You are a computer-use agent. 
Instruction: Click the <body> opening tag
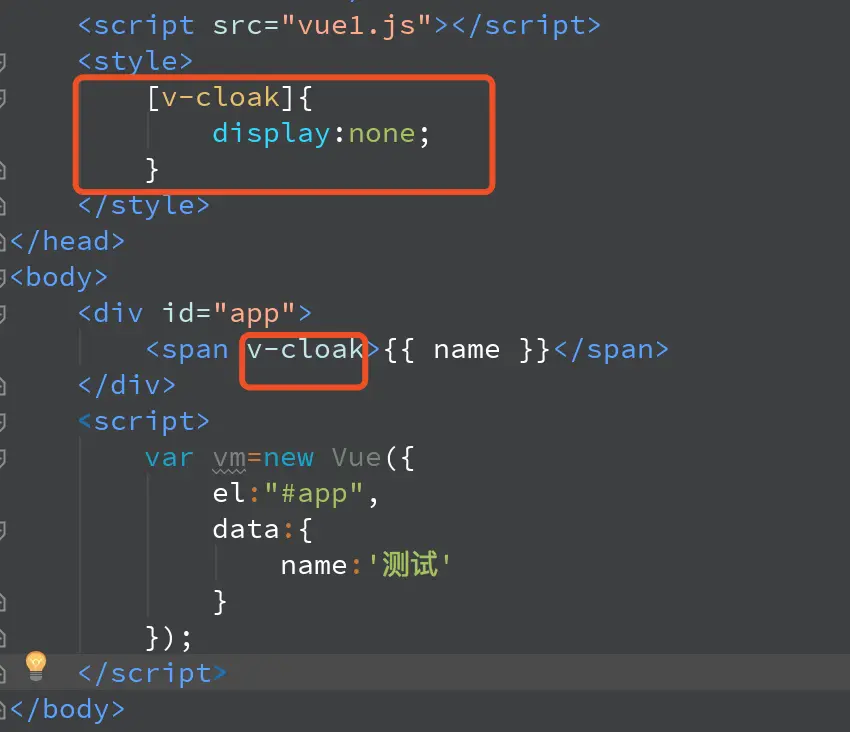point(59,277)
